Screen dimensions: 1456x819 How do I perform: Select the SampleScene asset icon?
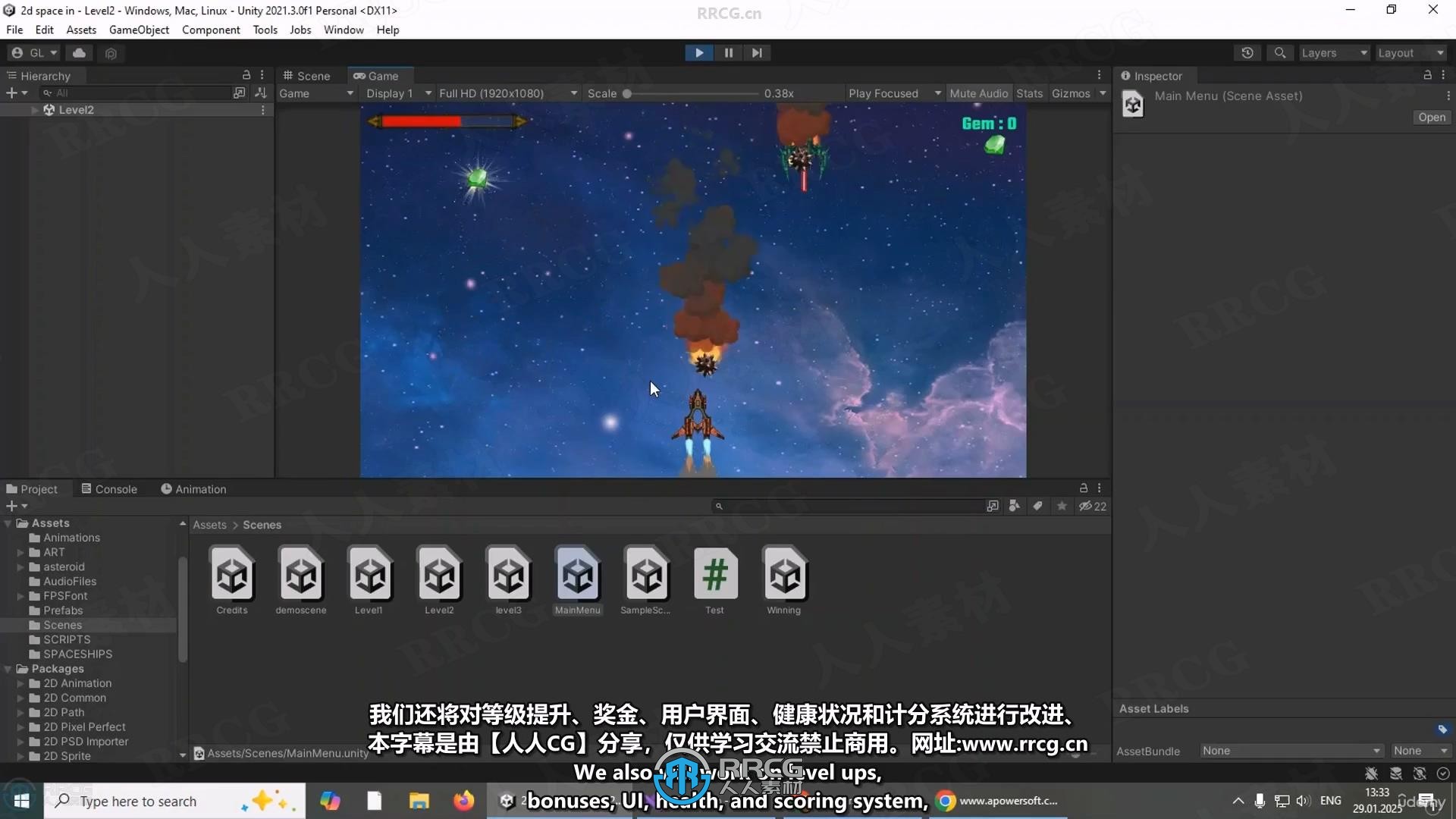(x=646, y=575)
